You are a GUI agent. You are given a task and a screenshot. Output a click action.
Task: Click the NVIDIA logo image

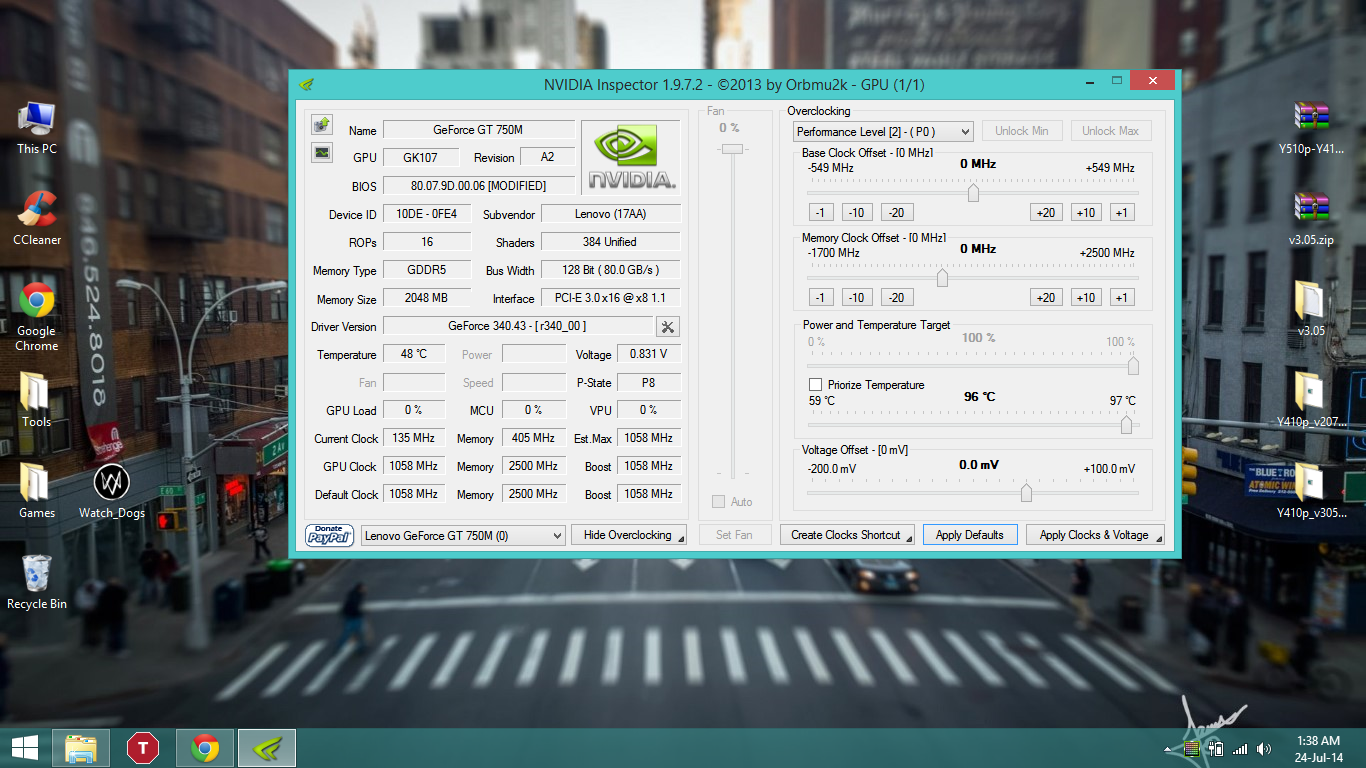coord(631,157)
